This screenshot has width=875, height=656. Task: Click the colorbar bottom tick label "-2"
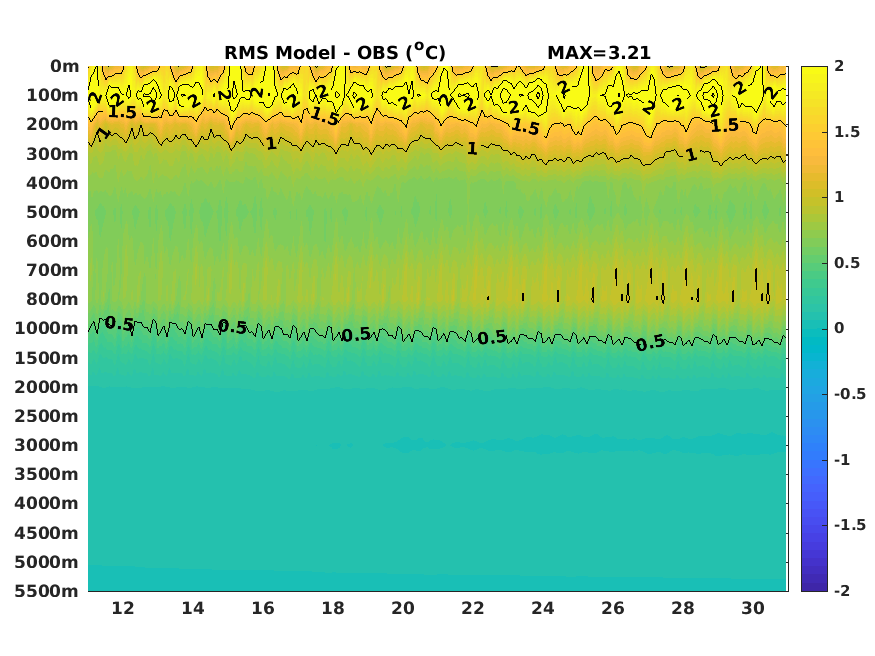842,591
